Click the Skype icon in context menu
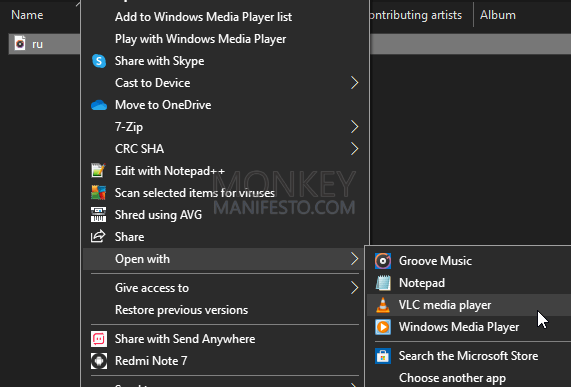The width and height of the screenshot is (571, 387). [99, 61]
